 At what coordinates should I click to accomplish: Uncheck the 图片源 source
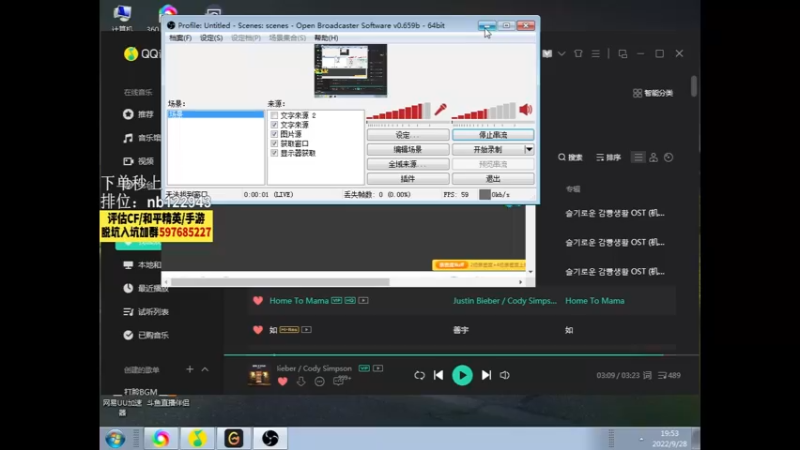click(x=274, y=134)
